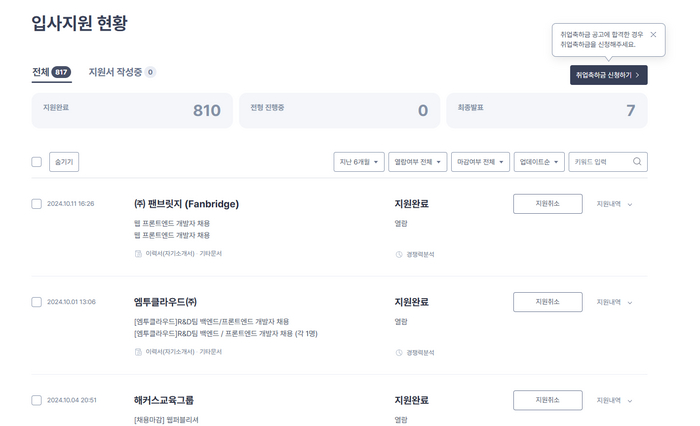Click the document icon under 엠투클라우드 application
This screenshot has height=426, width=700.
(138, 352)
